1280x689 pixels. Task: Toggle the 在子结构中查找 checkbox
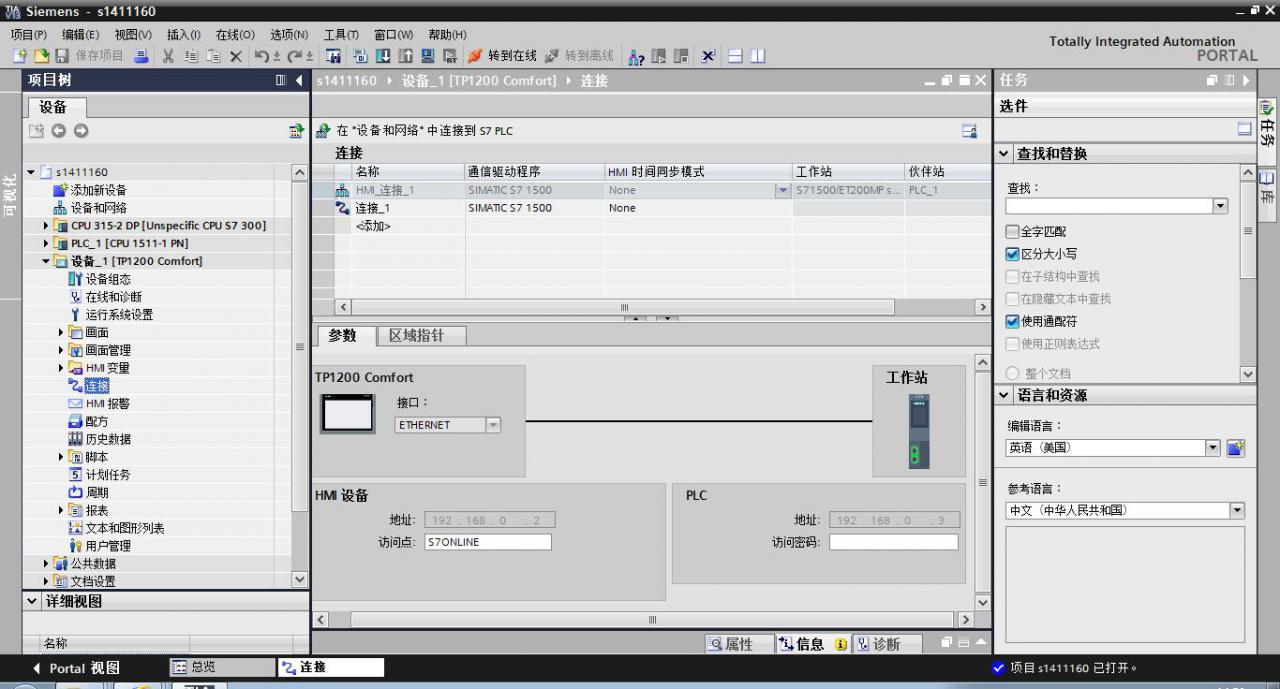1012,276
